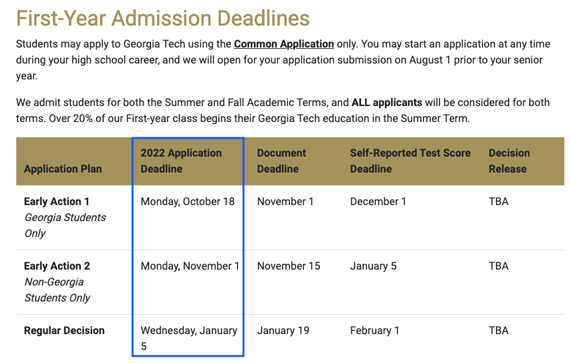Click the Decision Release column header
Viewport: 570px width, 363px height.
pyautogui.click(x=509, y=161)
